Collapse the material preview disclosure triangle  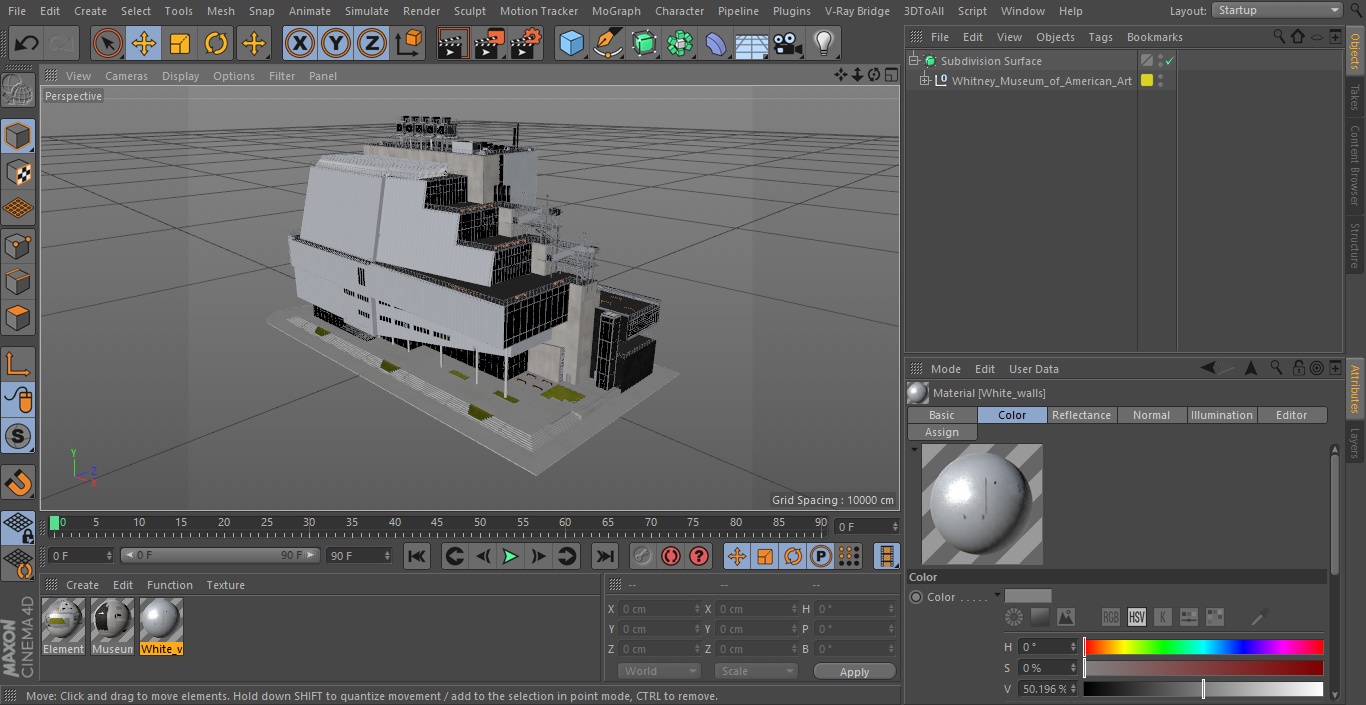coord(914,450)
